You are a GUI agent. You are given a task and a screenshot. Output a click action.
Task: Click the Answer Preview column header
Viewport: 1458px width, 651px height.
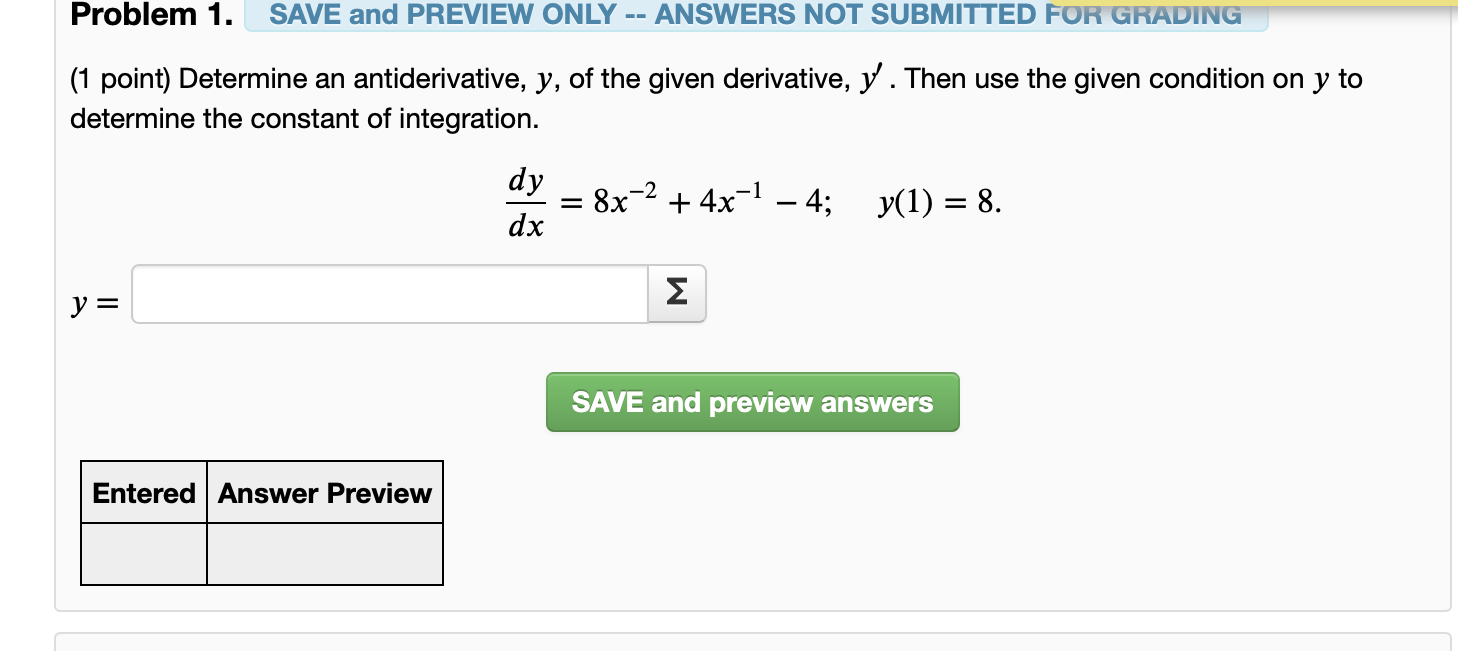(324, 492)
